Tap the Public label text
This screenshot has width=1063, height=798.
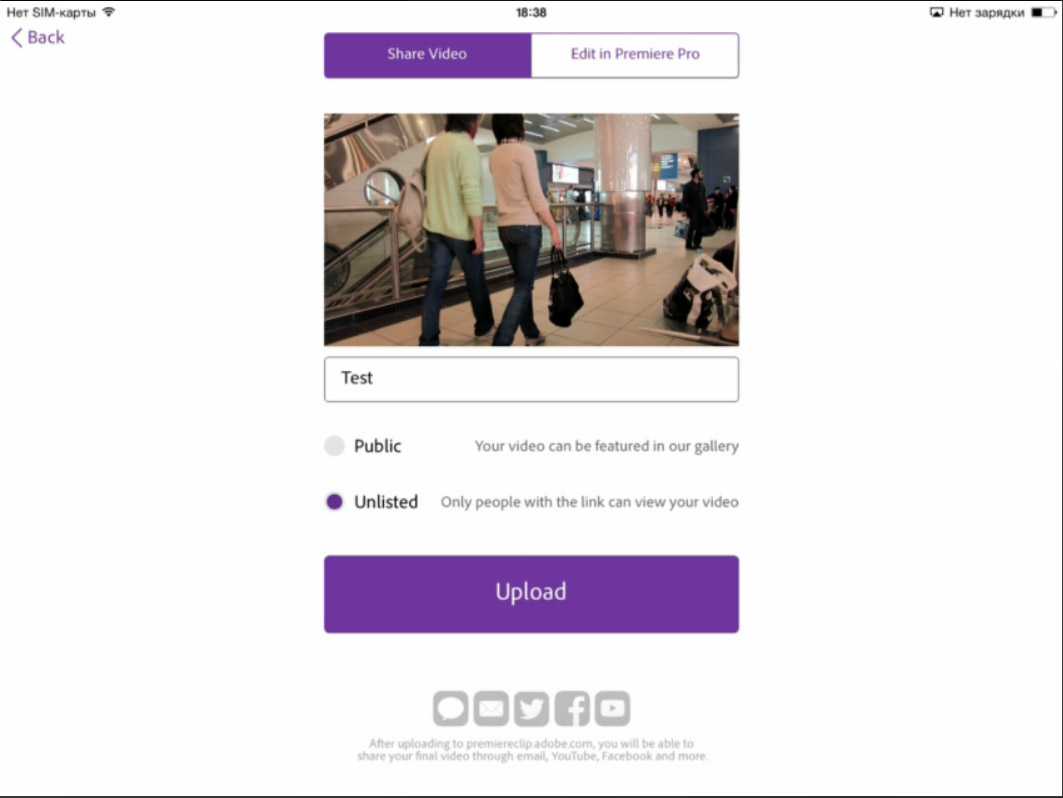click(x=378, y=446)
